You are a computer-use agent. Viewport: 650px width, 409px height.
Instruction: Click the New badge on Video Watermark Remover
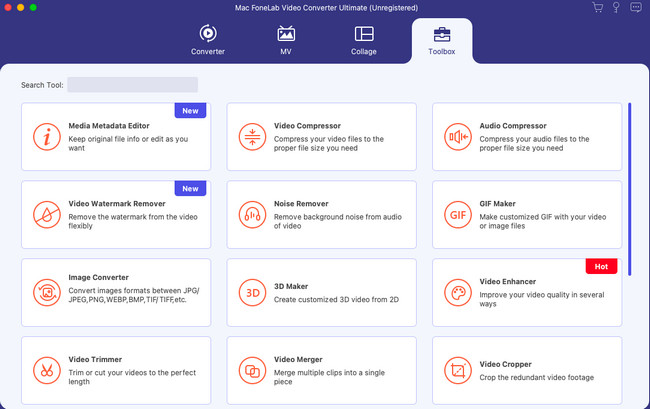point(190,189)
